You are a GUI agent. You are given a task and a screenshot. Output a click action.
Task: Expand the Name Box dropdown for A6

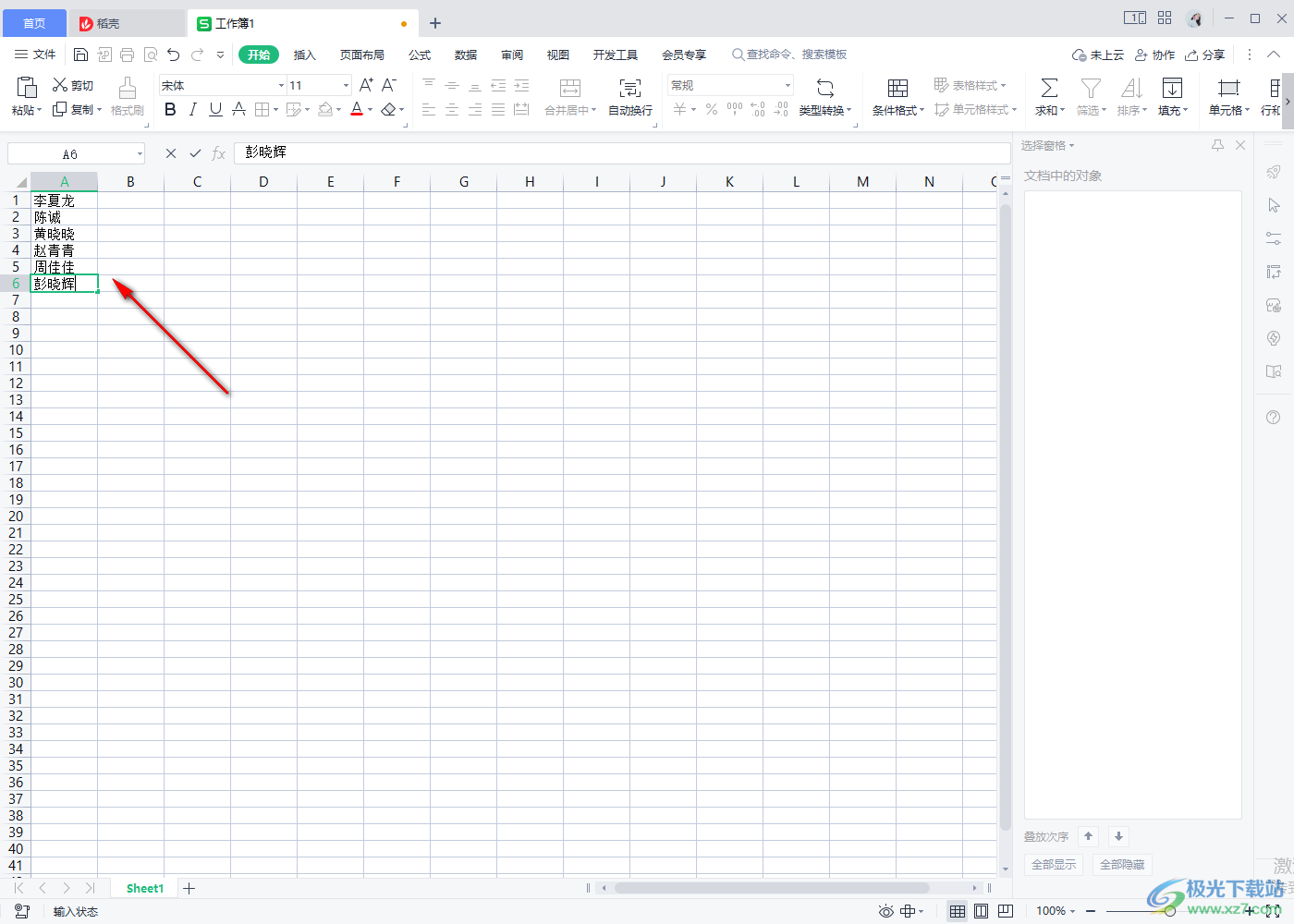point(140,153)
